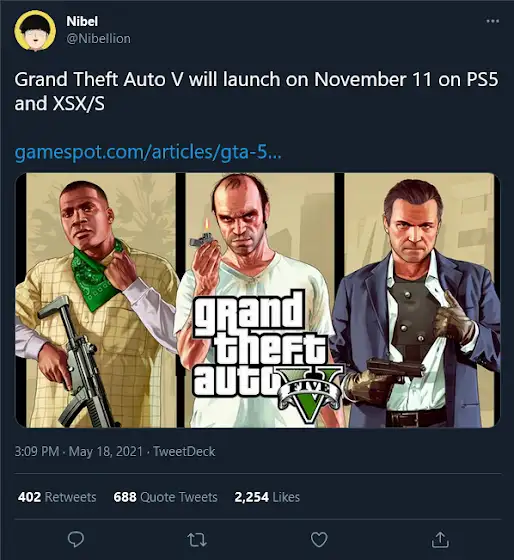Open the Nibel display name
This screenshot has height=560, width=514.
(x=82, y=21)
